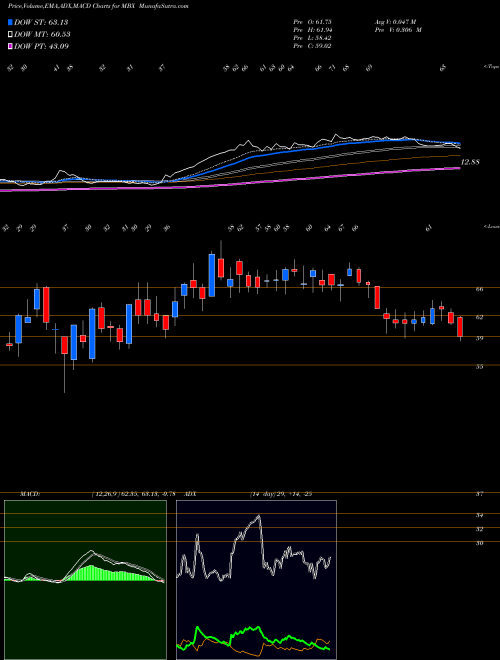Click the '<Tops' label at right edge

click(x=491, y=67)
